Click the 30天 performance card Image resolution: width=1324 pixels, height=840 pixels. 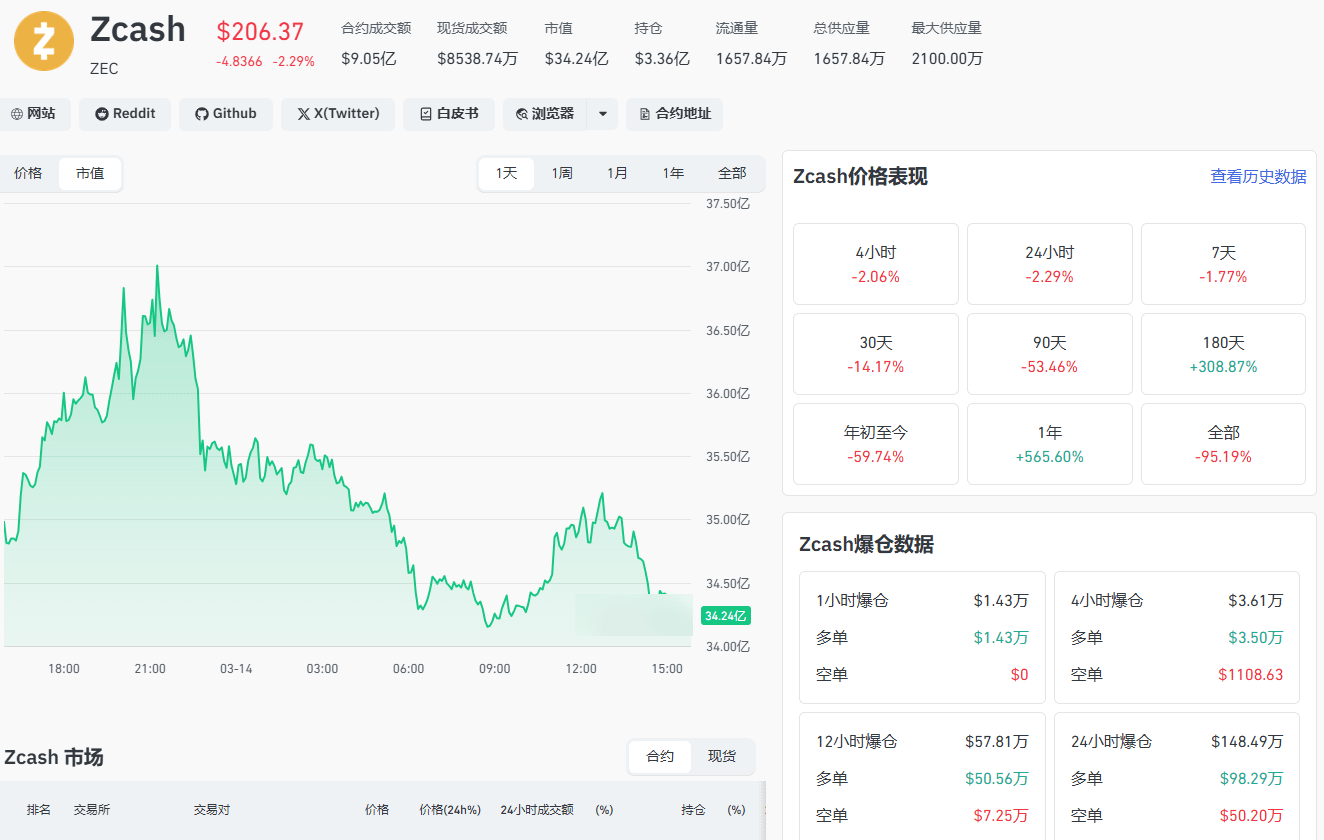876,354
